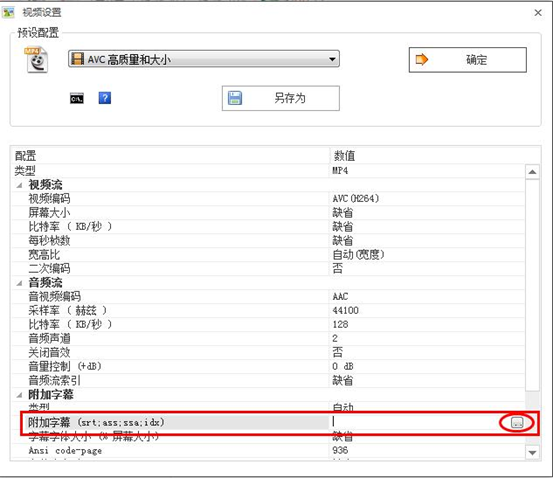Confirm settings with 确定 button
This screenshot has width=553, height=478.
click(468, 60)
